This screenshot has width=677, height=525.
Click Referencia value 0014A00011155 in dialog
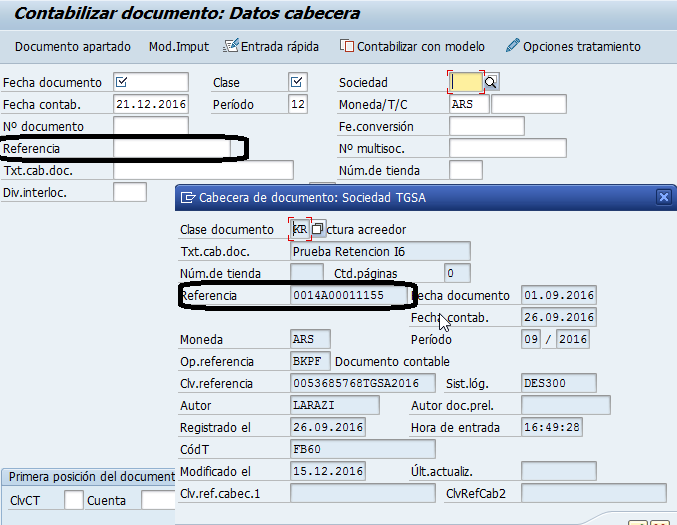350,295
